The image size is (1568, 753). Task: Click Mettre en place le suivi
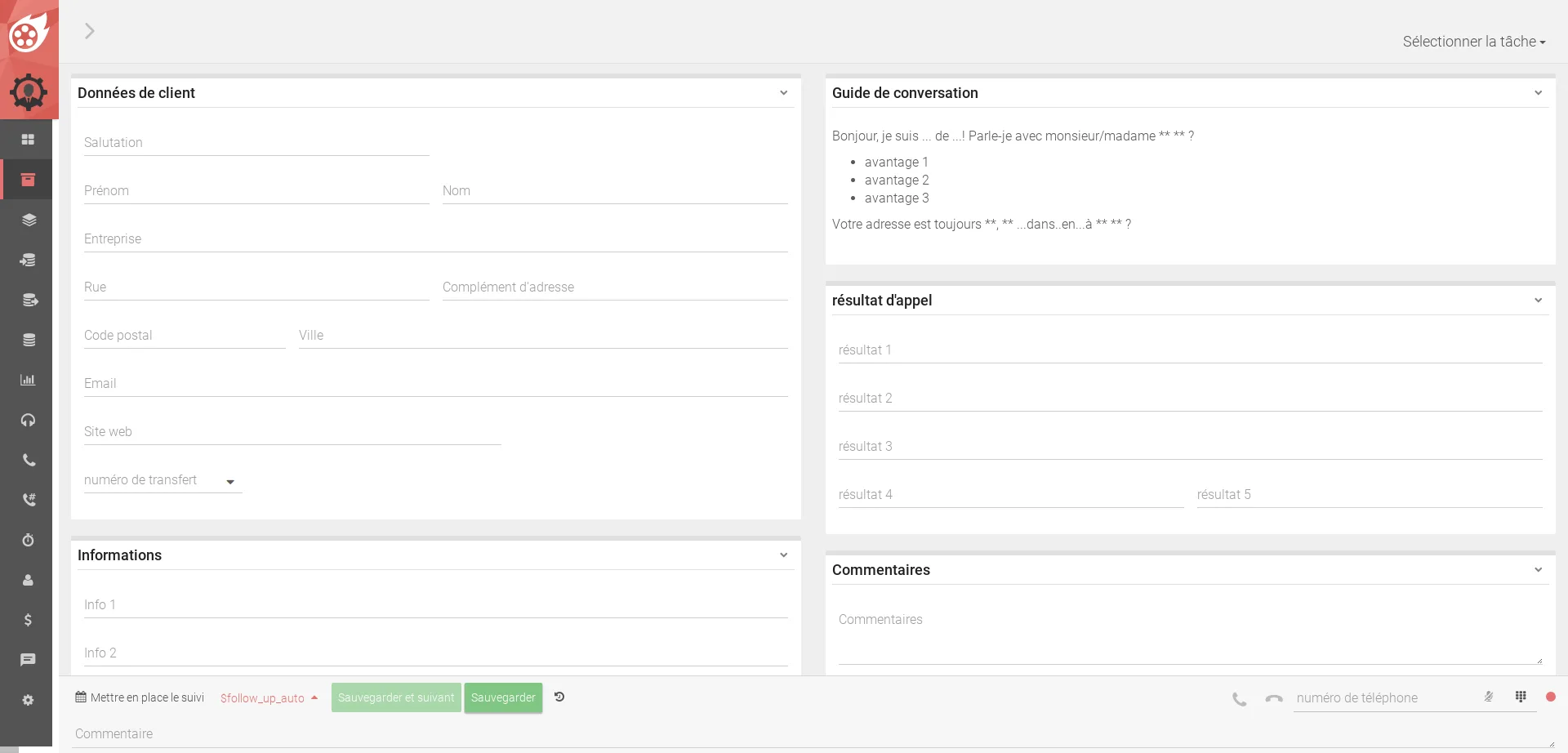coord(140,697)
